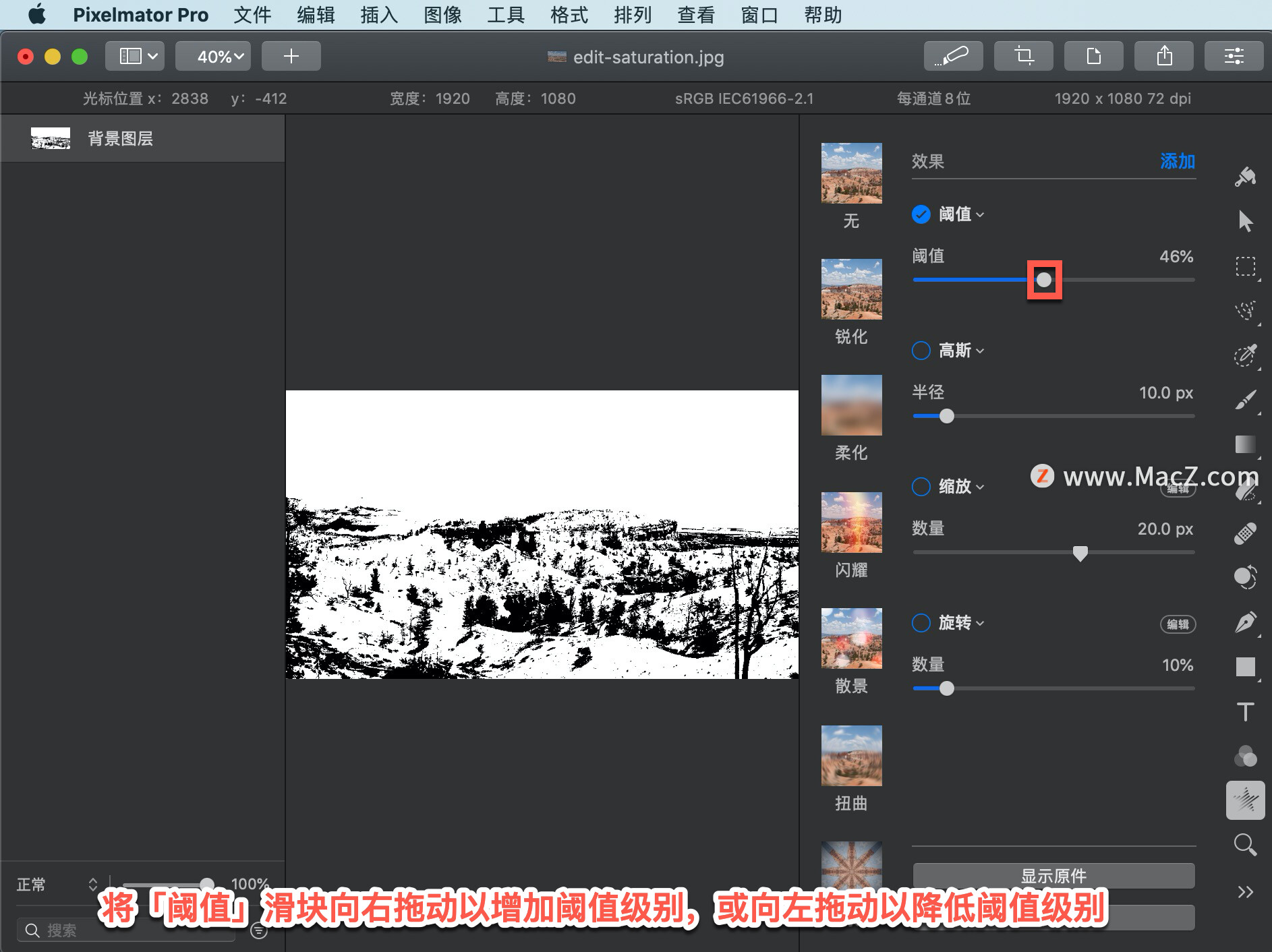Select the Pen tool

click(1245, 622)
